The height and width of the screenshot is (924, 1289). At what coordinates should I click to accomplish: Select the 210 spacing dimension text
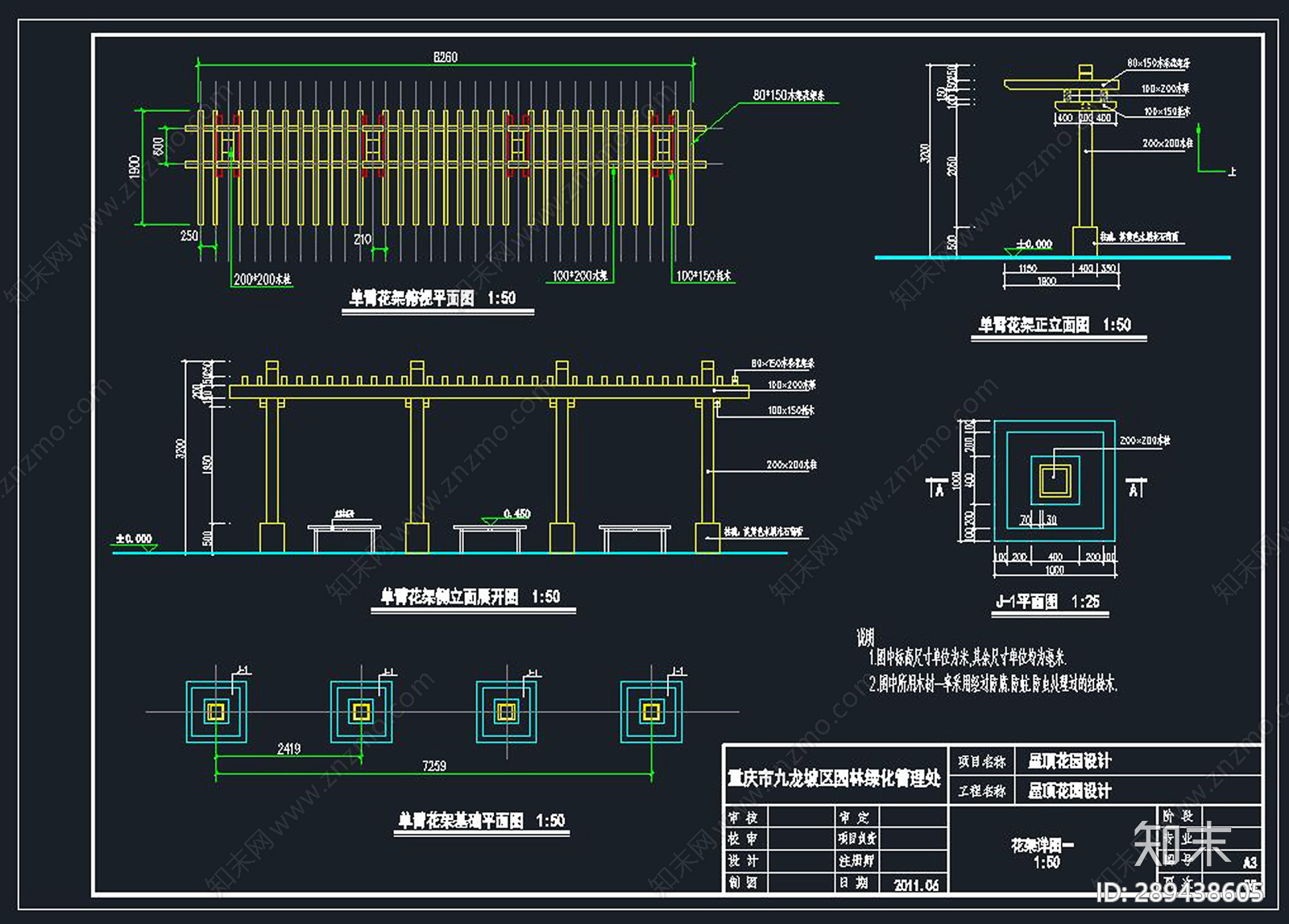tap(363, 239)
